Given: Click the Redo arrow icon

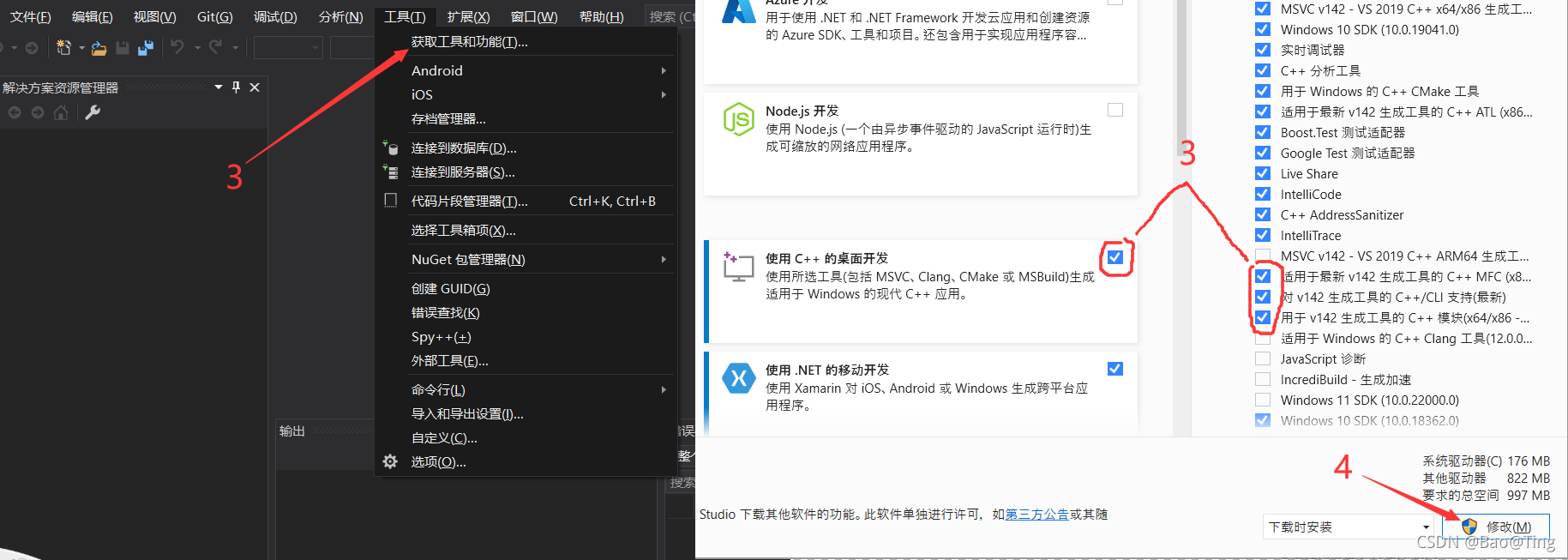Looking at the screenshot, I should (215, 47).
